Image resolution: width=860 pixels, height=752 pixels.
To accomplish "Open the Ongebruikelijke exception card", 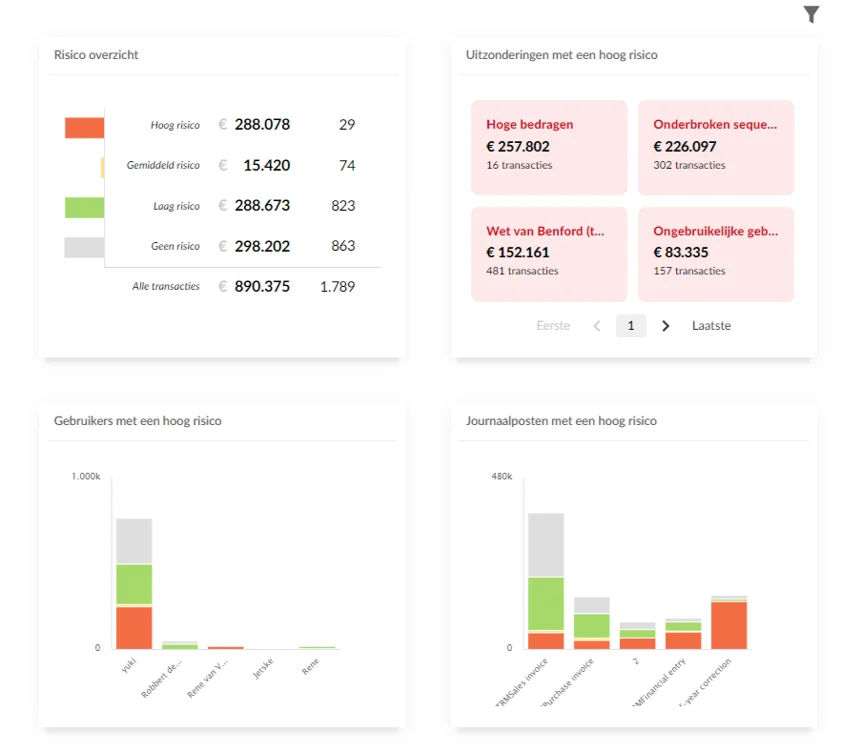I will pos(716,254).
